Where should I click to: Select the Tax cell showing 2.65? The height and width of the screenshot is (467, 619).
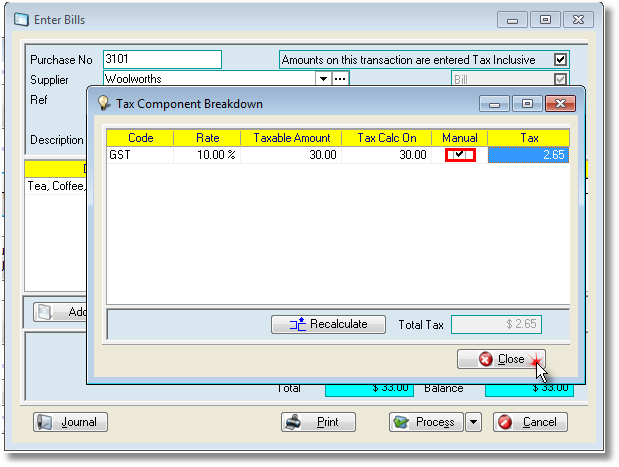(528, 155)
